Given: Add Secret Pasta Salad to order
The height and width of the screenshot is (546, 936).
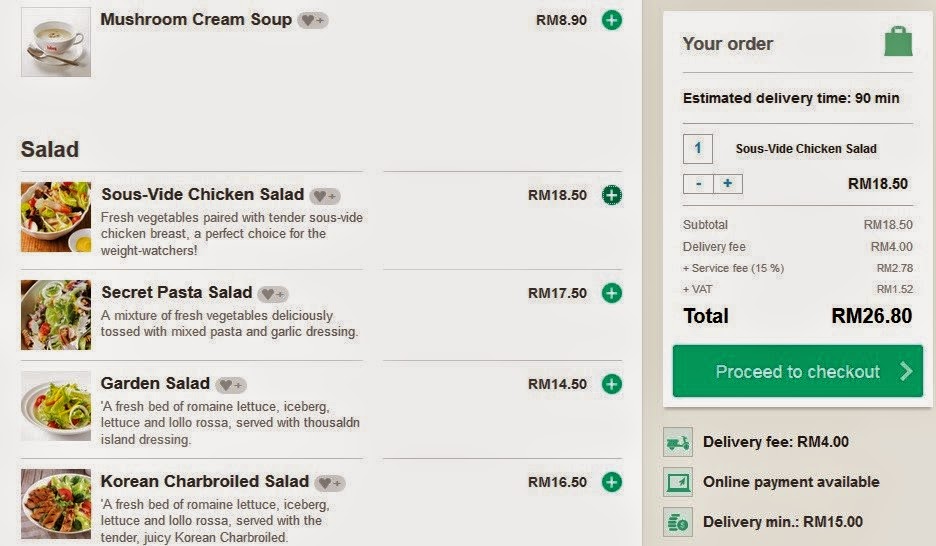Looking at the screenshot, I should click(612, 293).
